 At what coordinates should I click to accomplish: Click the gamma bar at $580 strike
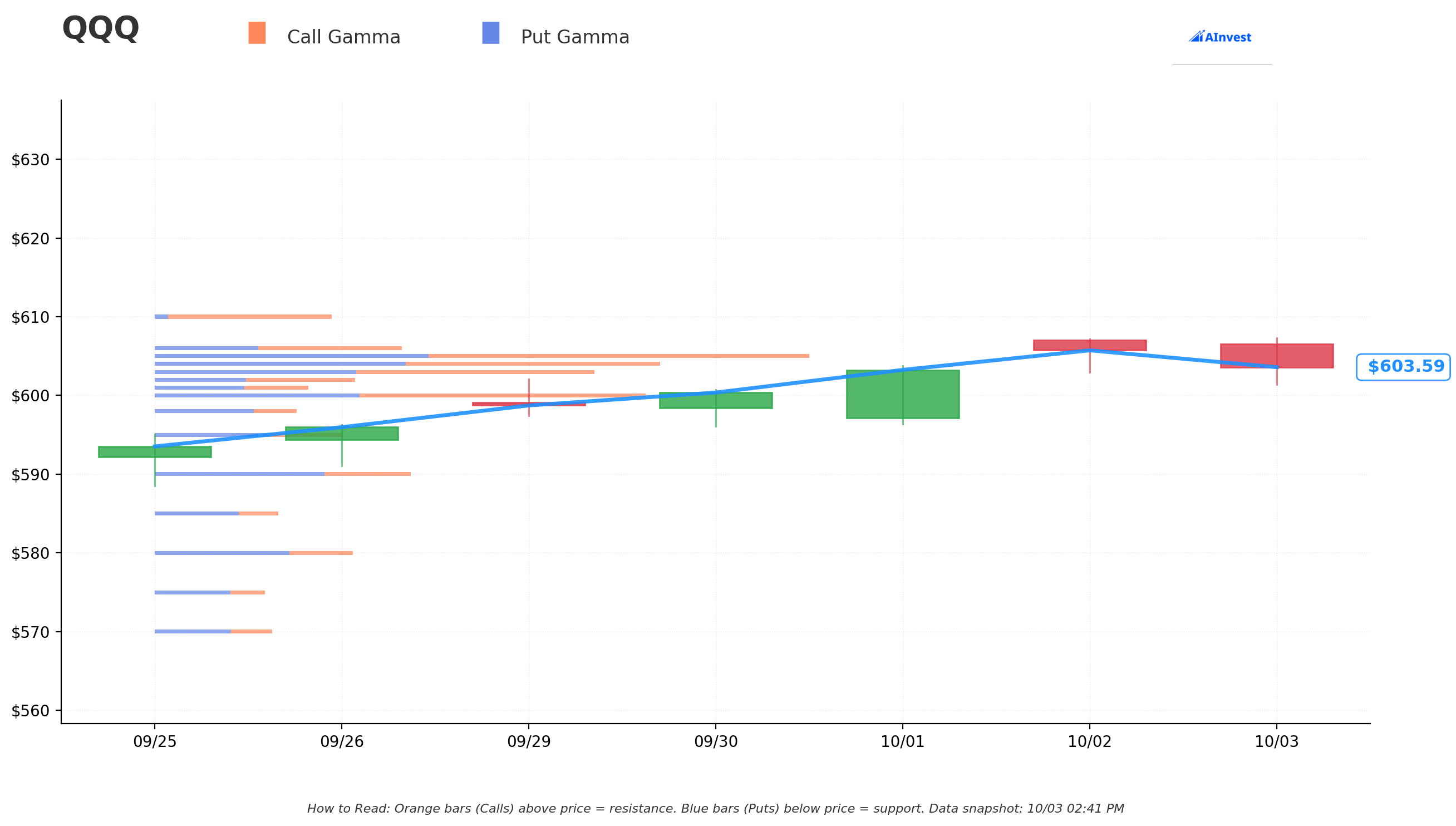click(x=254, y=553)
